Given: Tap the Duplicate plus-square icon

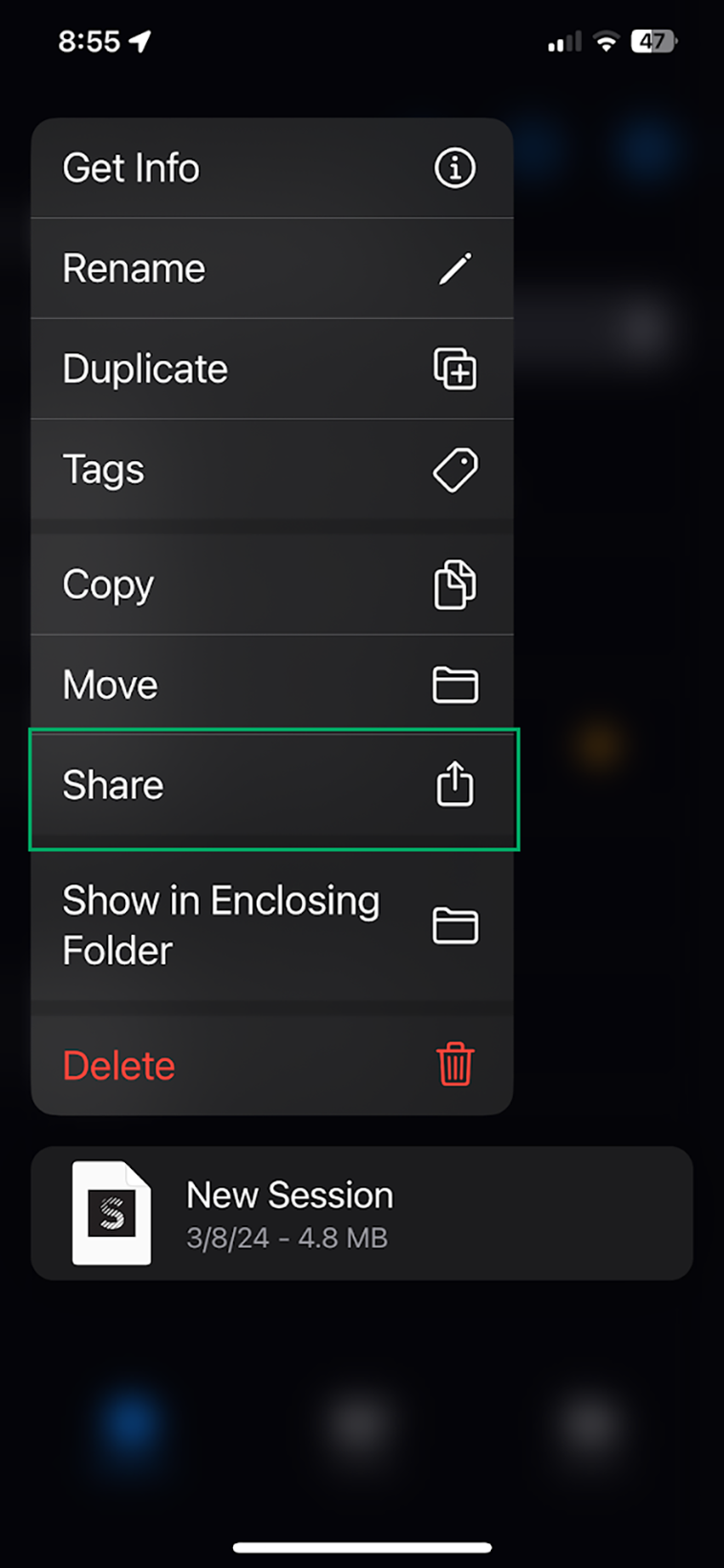Looking at the screenshot, I should (455, 369).
